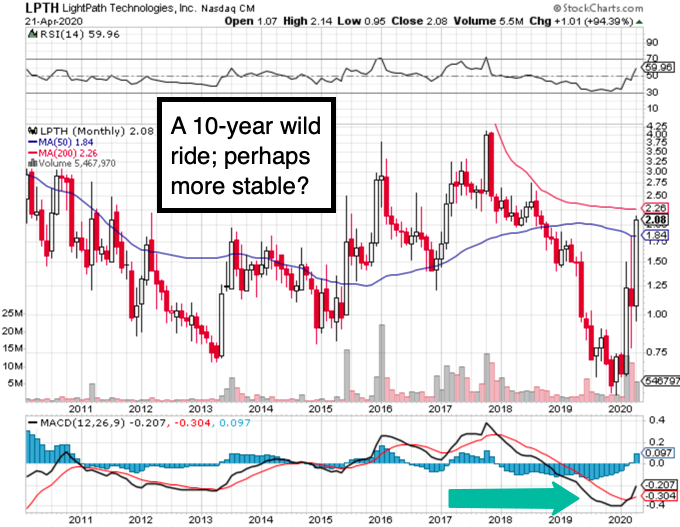Screen dimensions: 680x527
Task: Click the small RSI indicator icon
Action: point(32,34)
